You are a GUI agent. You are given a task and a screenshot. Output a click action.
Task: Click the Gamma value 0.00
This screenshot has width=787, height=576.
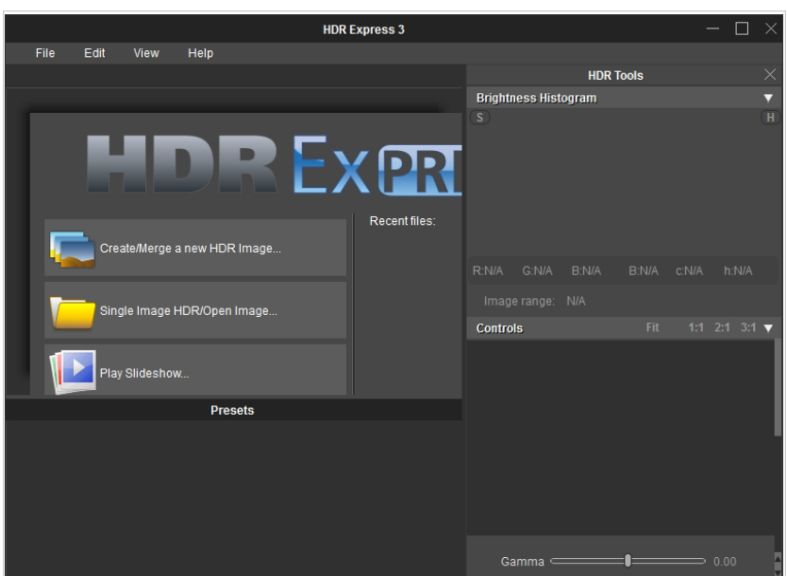coord(725,561)
